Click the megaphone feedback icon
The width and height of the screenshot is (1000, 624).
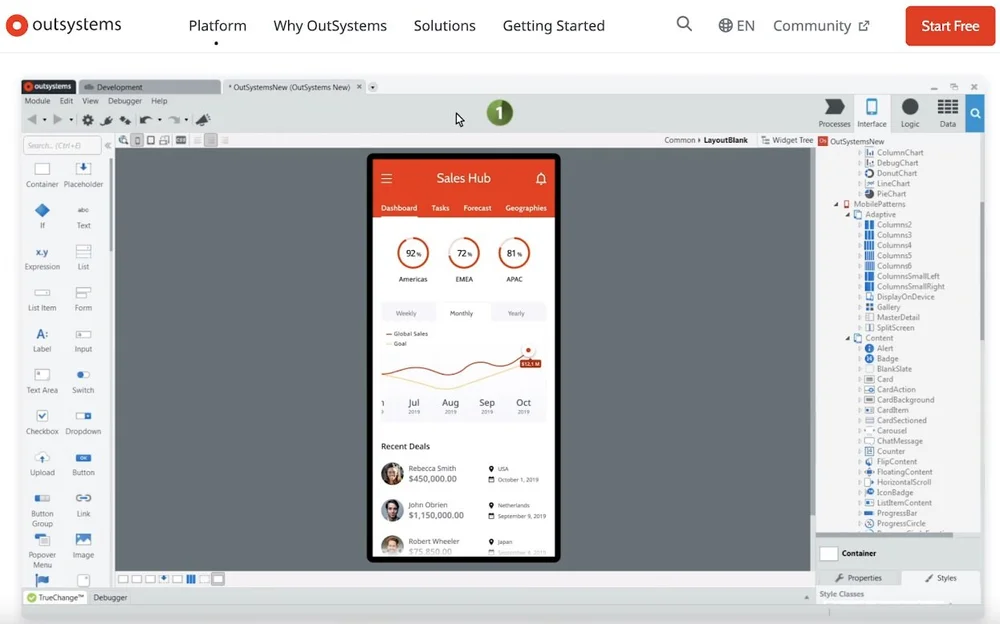pyautogui.click(x=203, y=119)
